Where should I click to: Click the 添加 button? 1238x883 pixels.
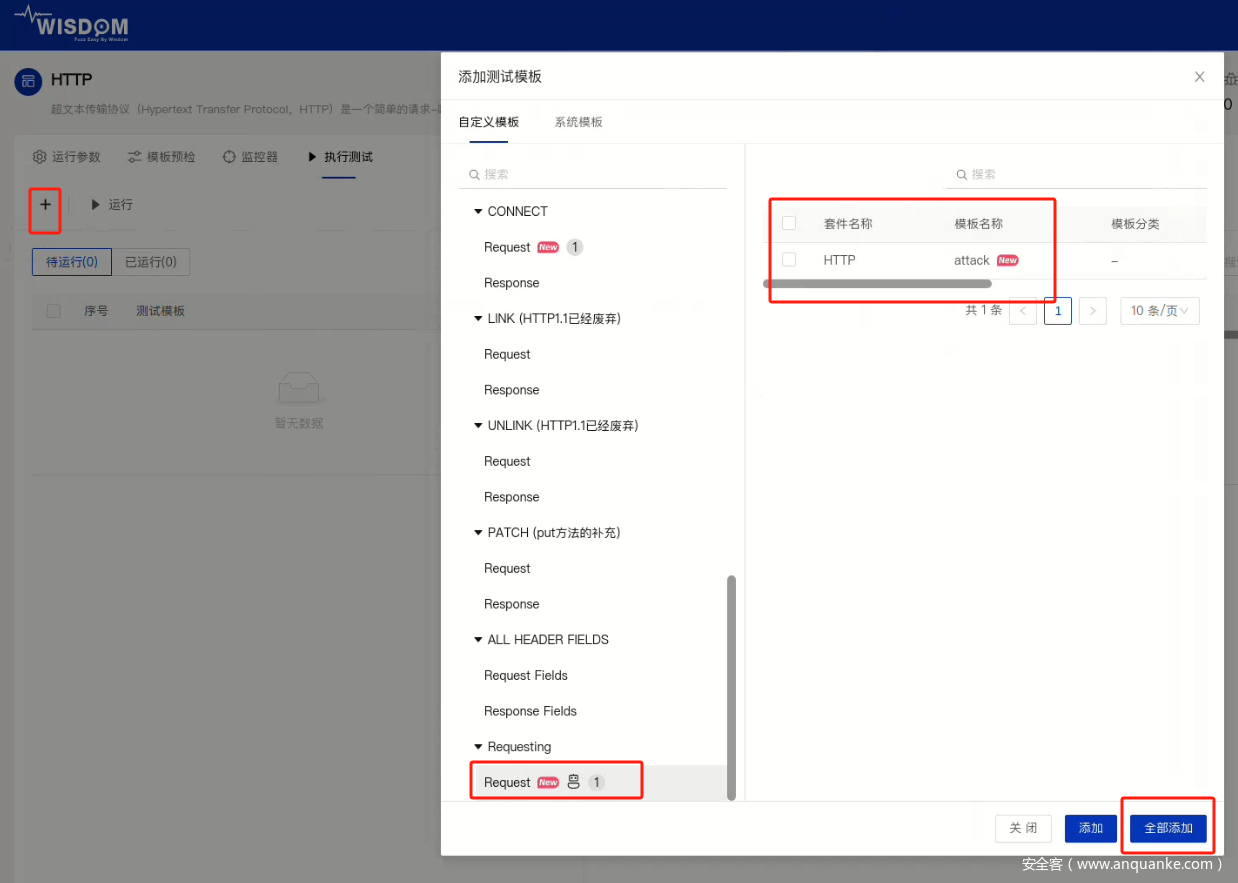click(1090, 828)
